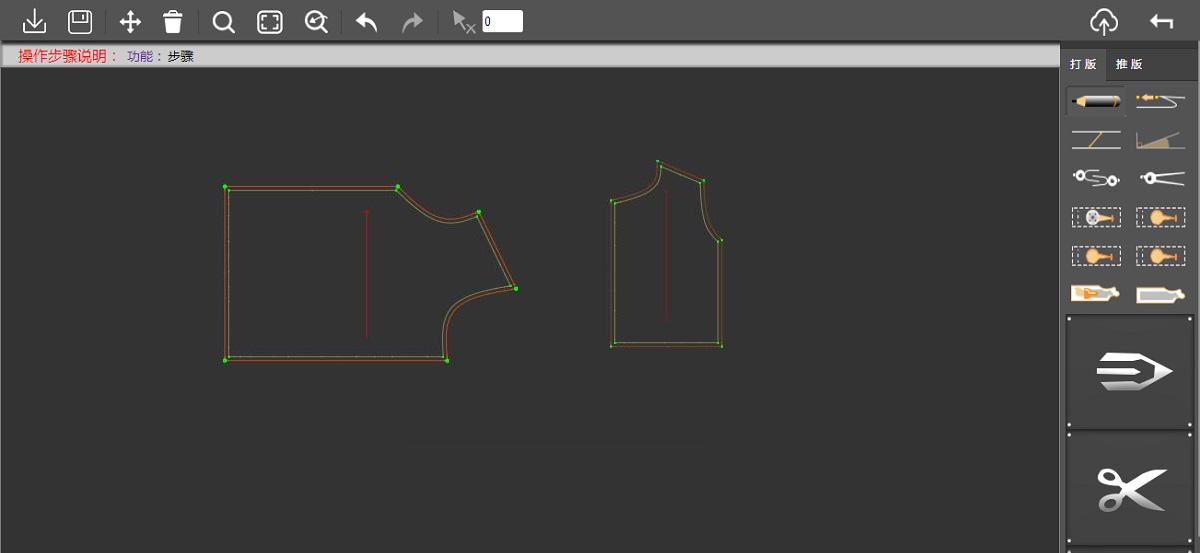
Task: Click the large pen nib tool
Action: 1130,372
